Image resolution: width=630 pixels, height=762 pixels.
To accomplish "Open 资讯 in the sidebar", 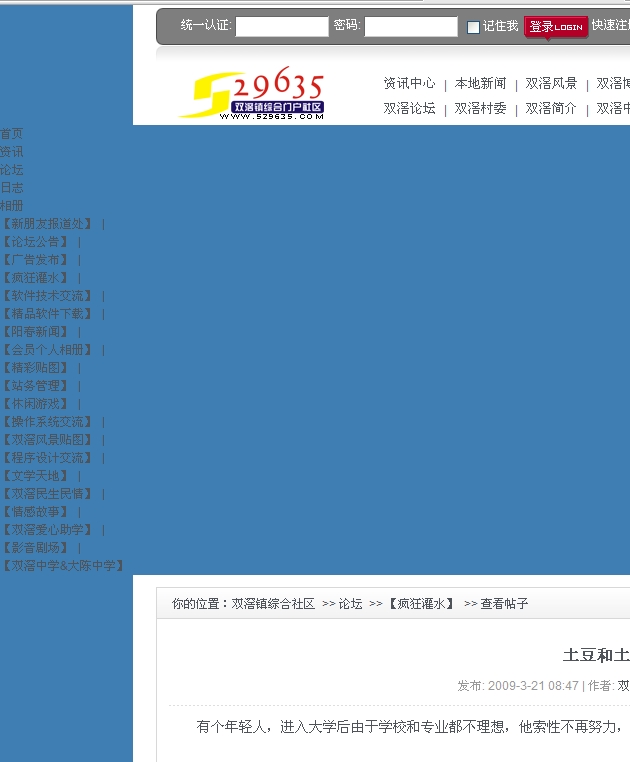I will point(12,152).
